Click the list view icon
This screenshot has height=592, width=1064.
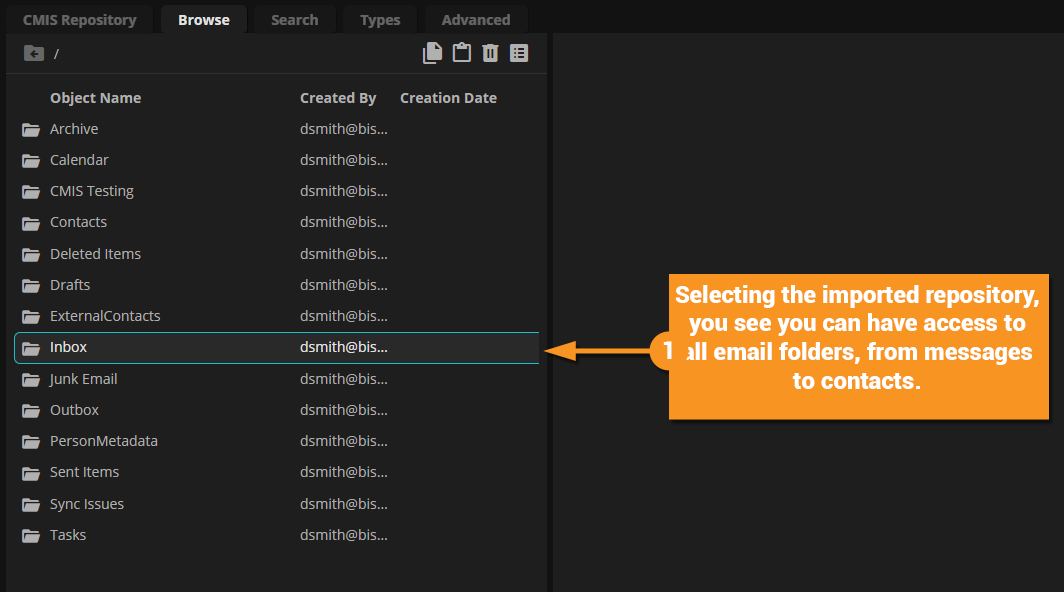tap(519, 53)
